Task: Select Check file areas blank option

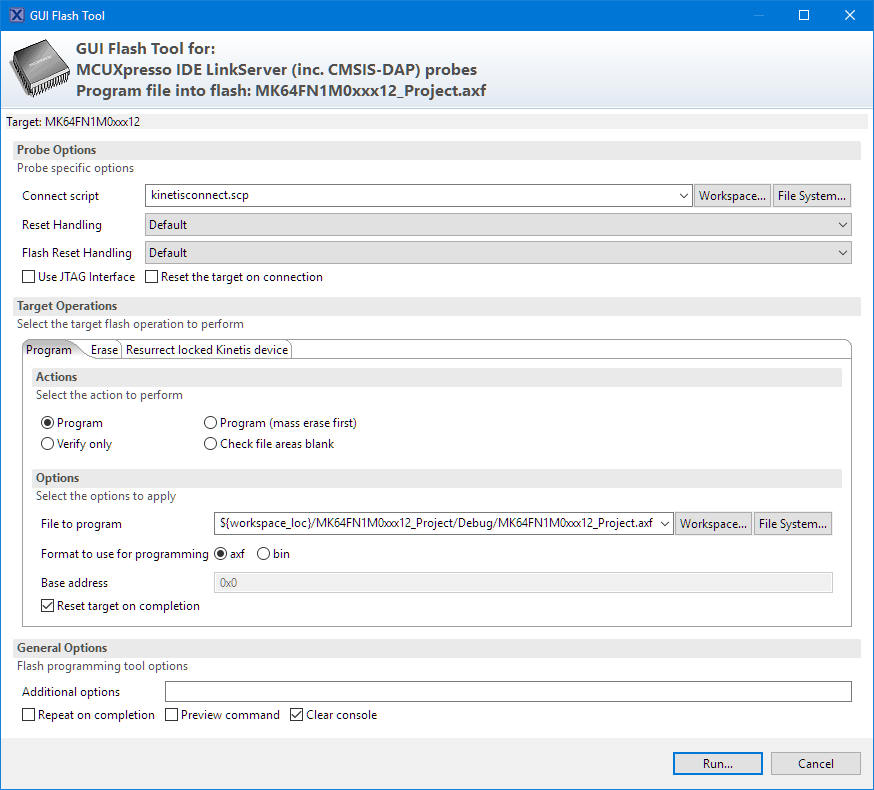Action: pos(211,444)
